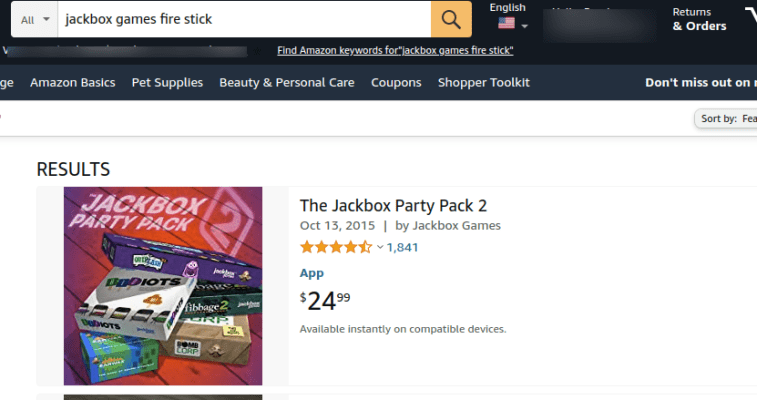Open the Coupons nav item
This screenshot has width=757, height=400.
pos(396,82)
